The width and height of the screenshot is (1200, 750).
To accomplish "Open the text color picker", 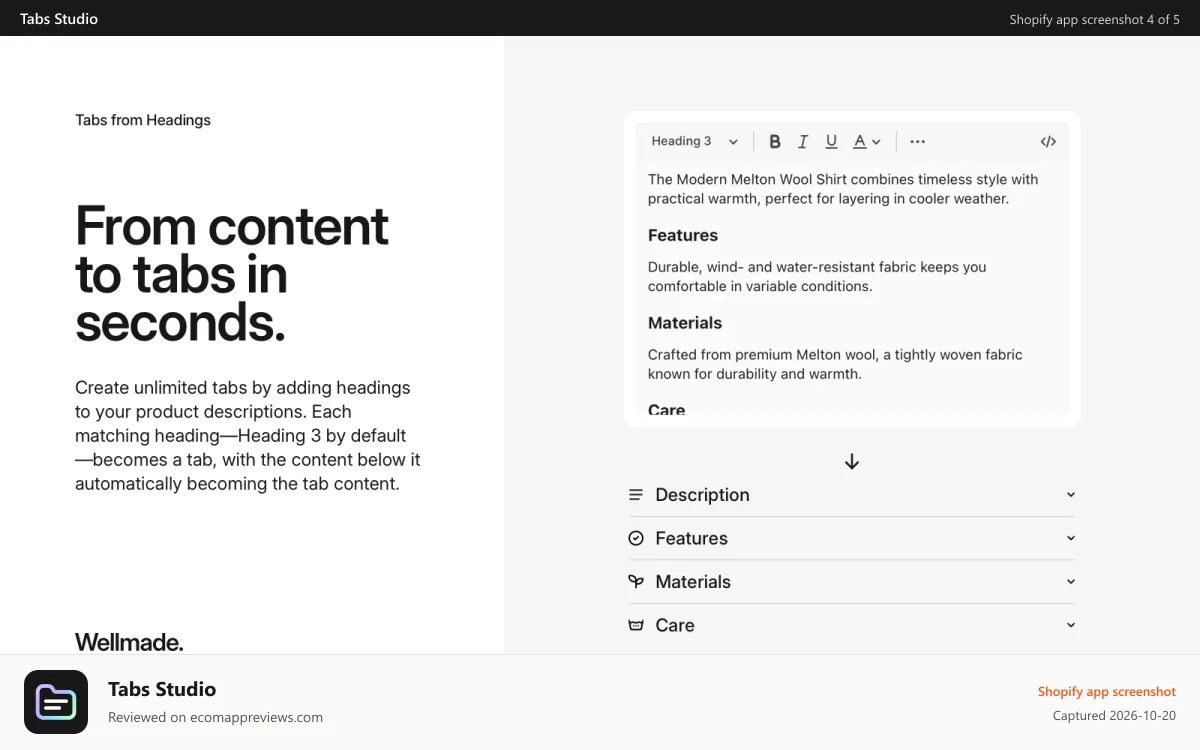I will (866, 142).
